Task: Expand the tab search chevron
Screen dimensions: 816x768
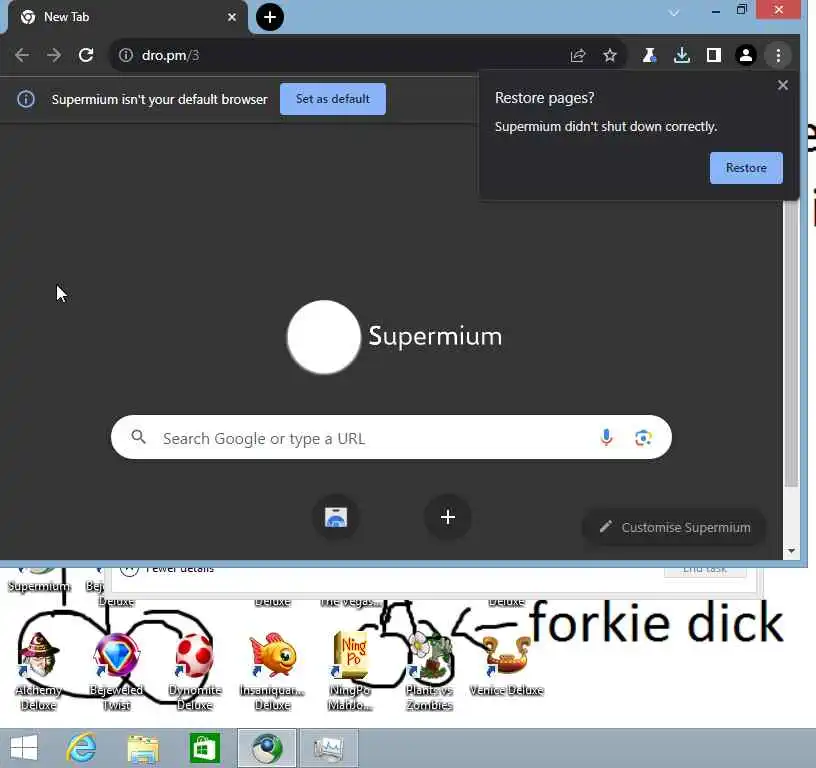Action: click(673, 12)
